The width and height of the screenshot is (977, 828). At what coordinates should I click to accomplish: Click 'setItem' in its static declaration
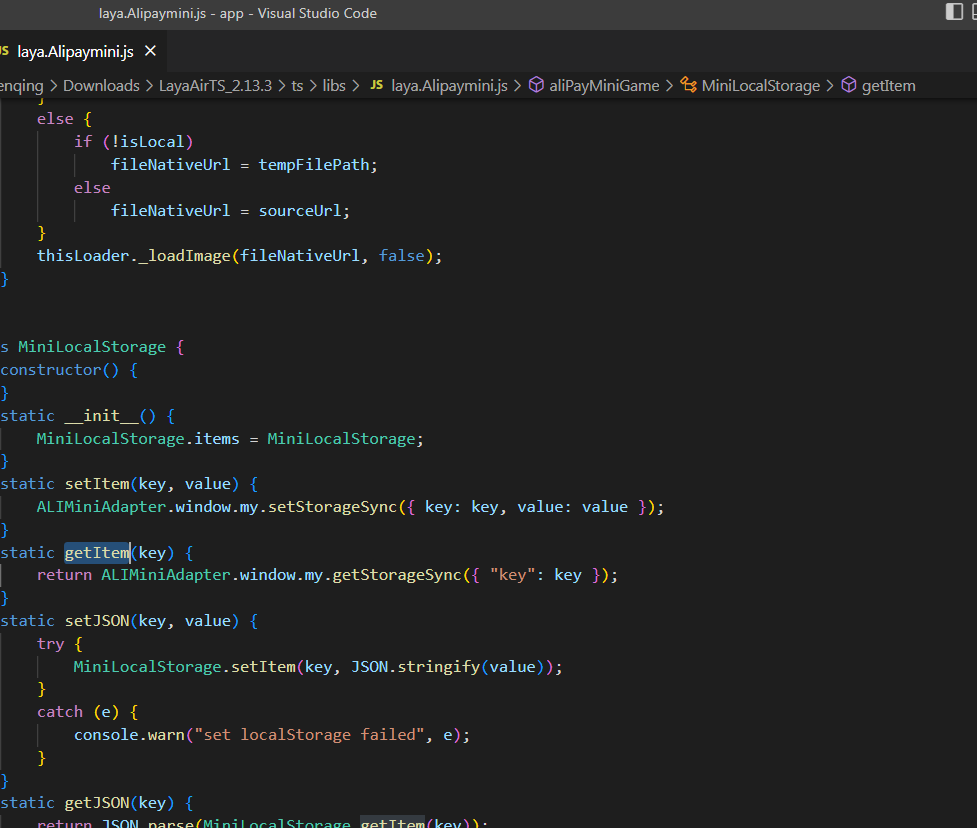[97, 484]
